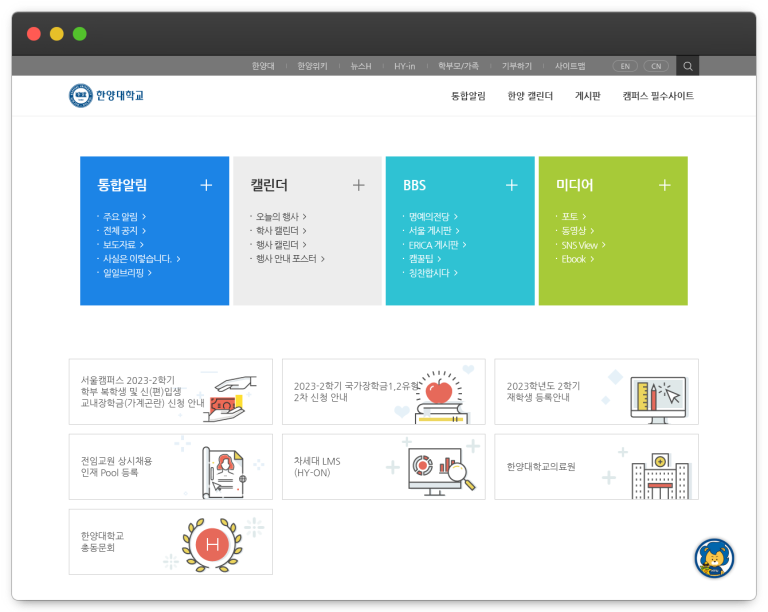Open 보도자료 link

123,245
